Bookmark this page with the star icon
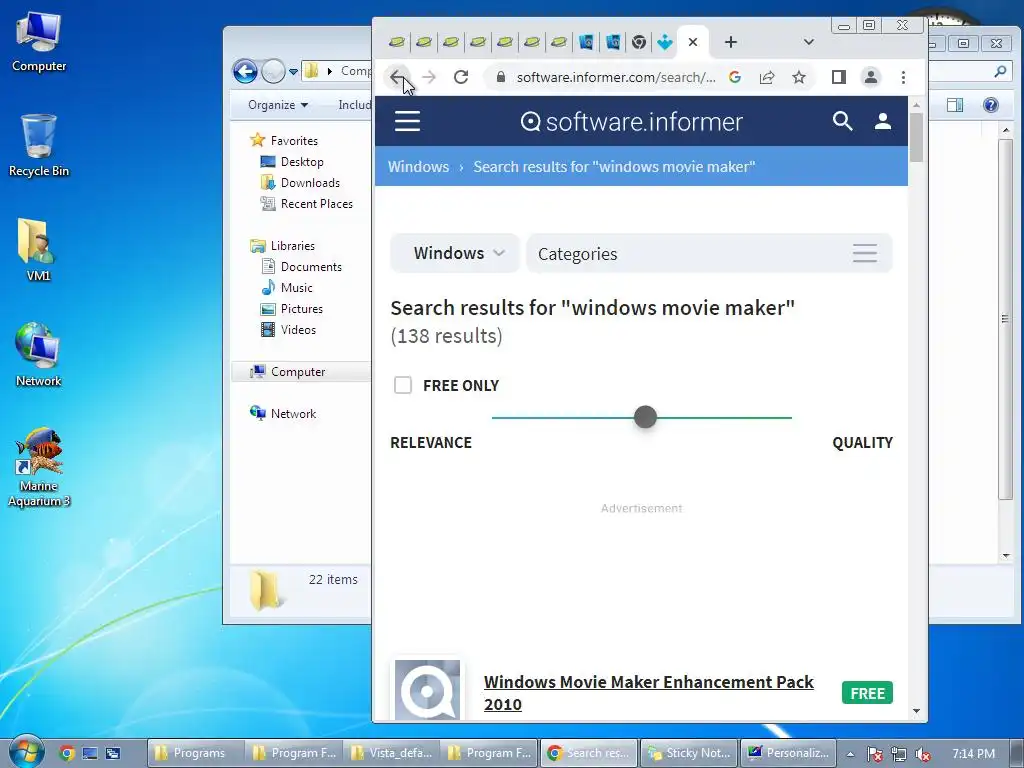 coord(799,77)
